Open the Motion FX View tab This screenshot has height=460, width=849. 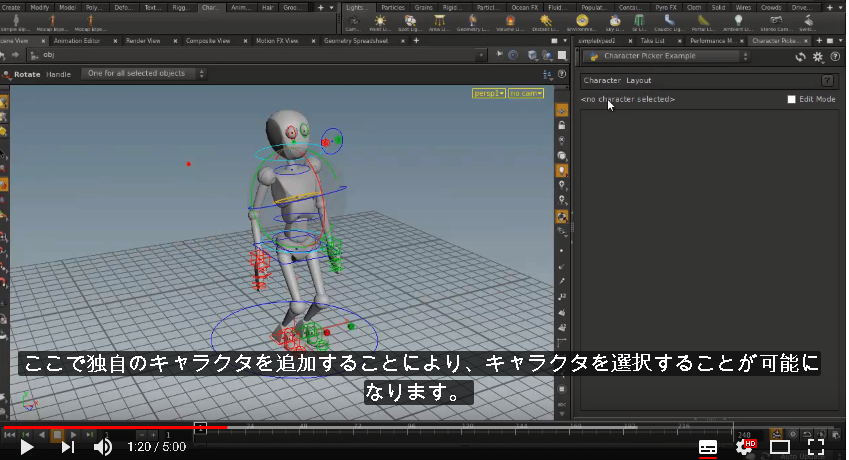pos(277,41)
